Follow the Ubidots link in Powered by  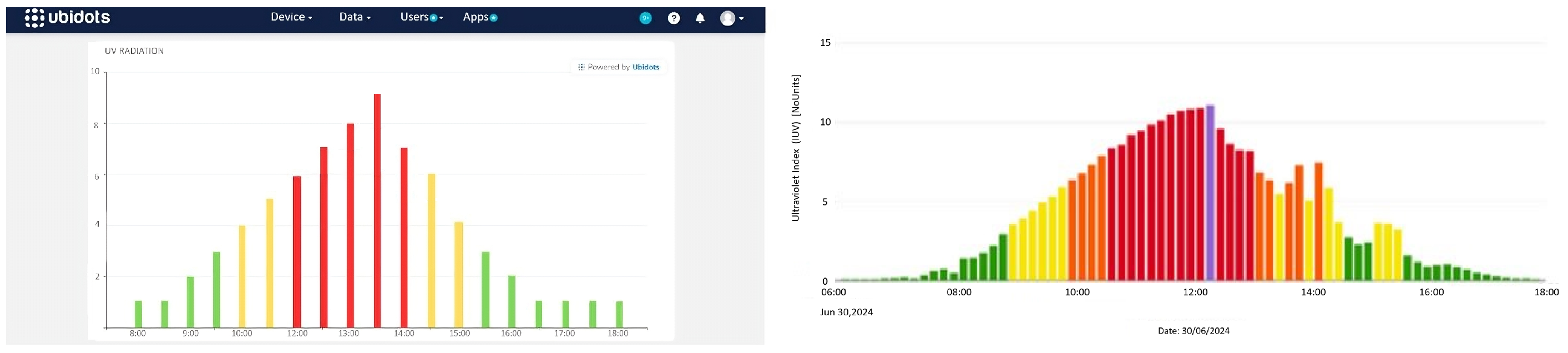pos(645,68)
